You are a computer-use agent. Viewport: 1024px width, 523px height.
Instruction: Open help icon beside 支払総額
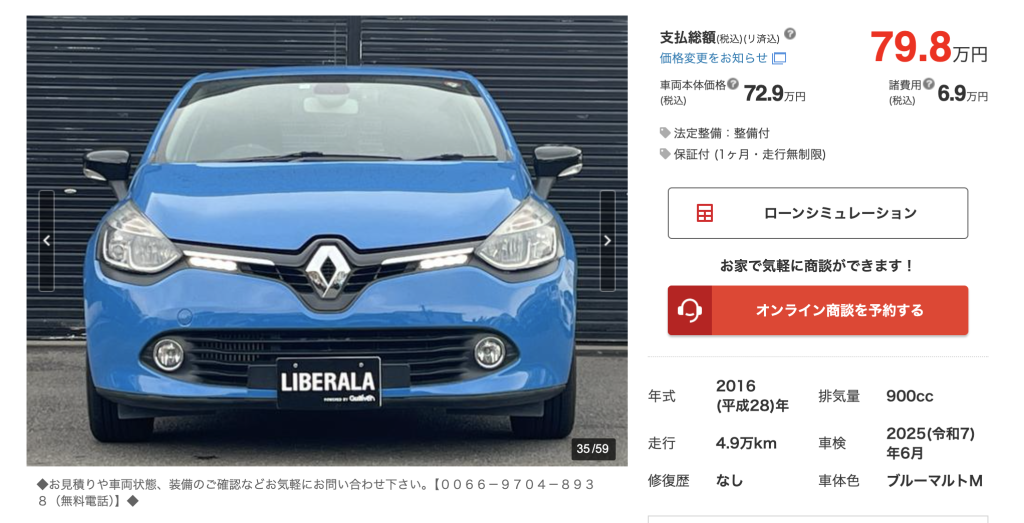coord(790,34)
